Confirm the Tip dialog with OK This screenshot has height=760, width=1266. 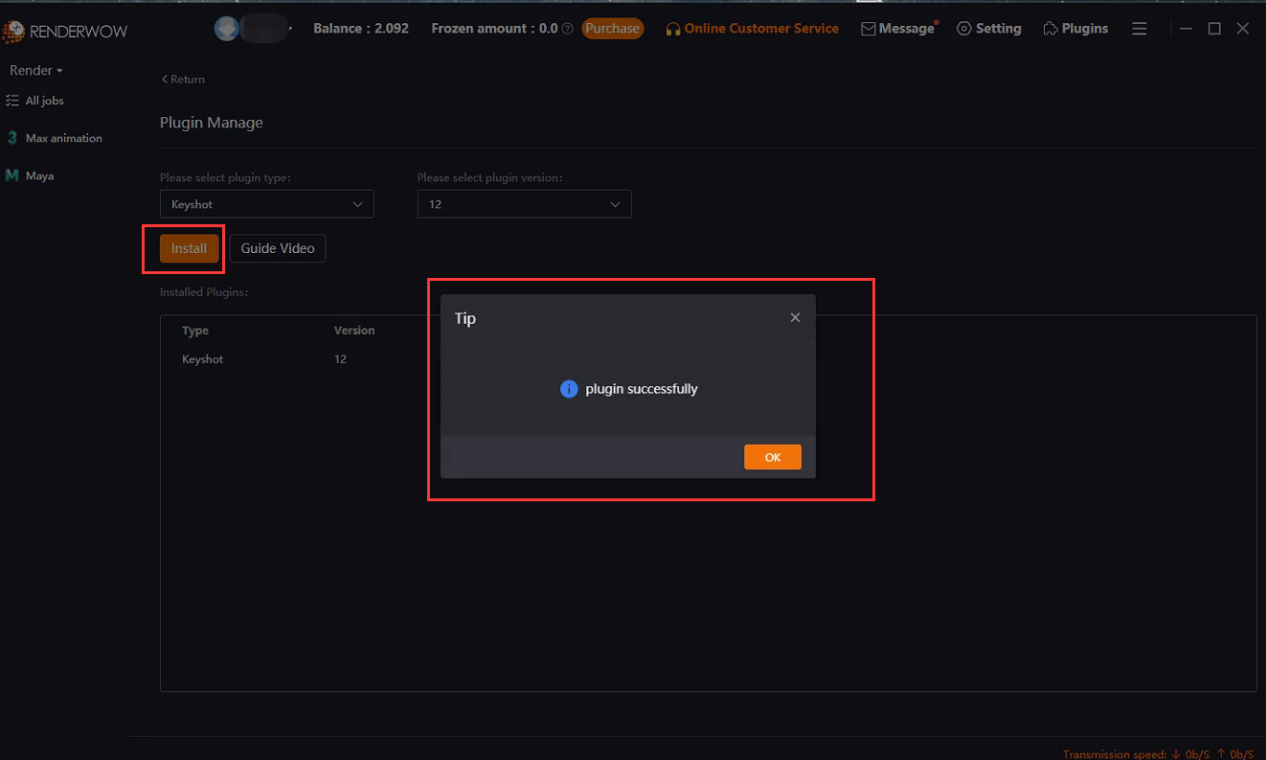tap(772, 456)
